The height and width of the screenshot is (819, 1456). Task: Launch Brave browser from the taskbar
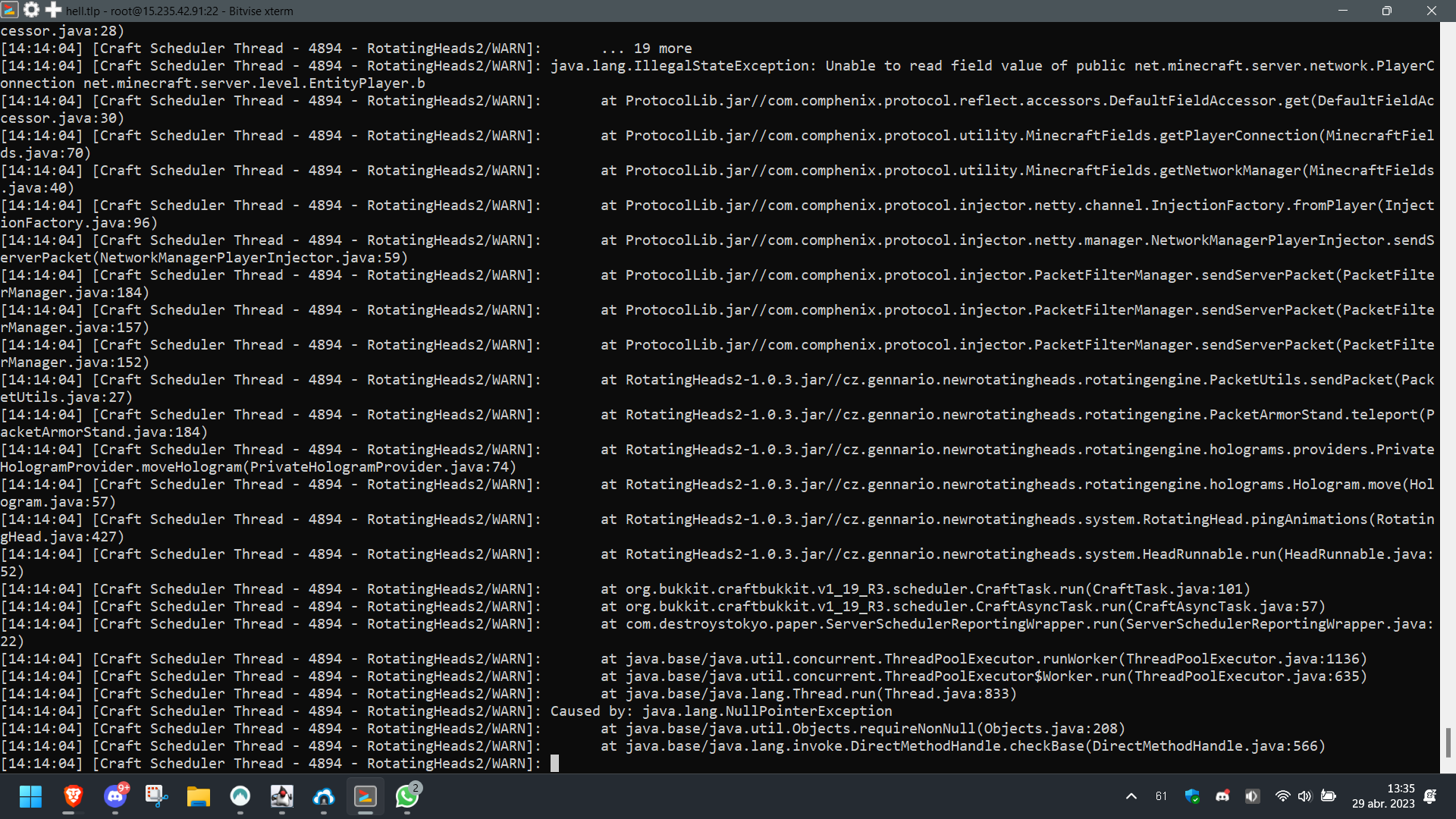pyautogui.click(x=73, y=797)
